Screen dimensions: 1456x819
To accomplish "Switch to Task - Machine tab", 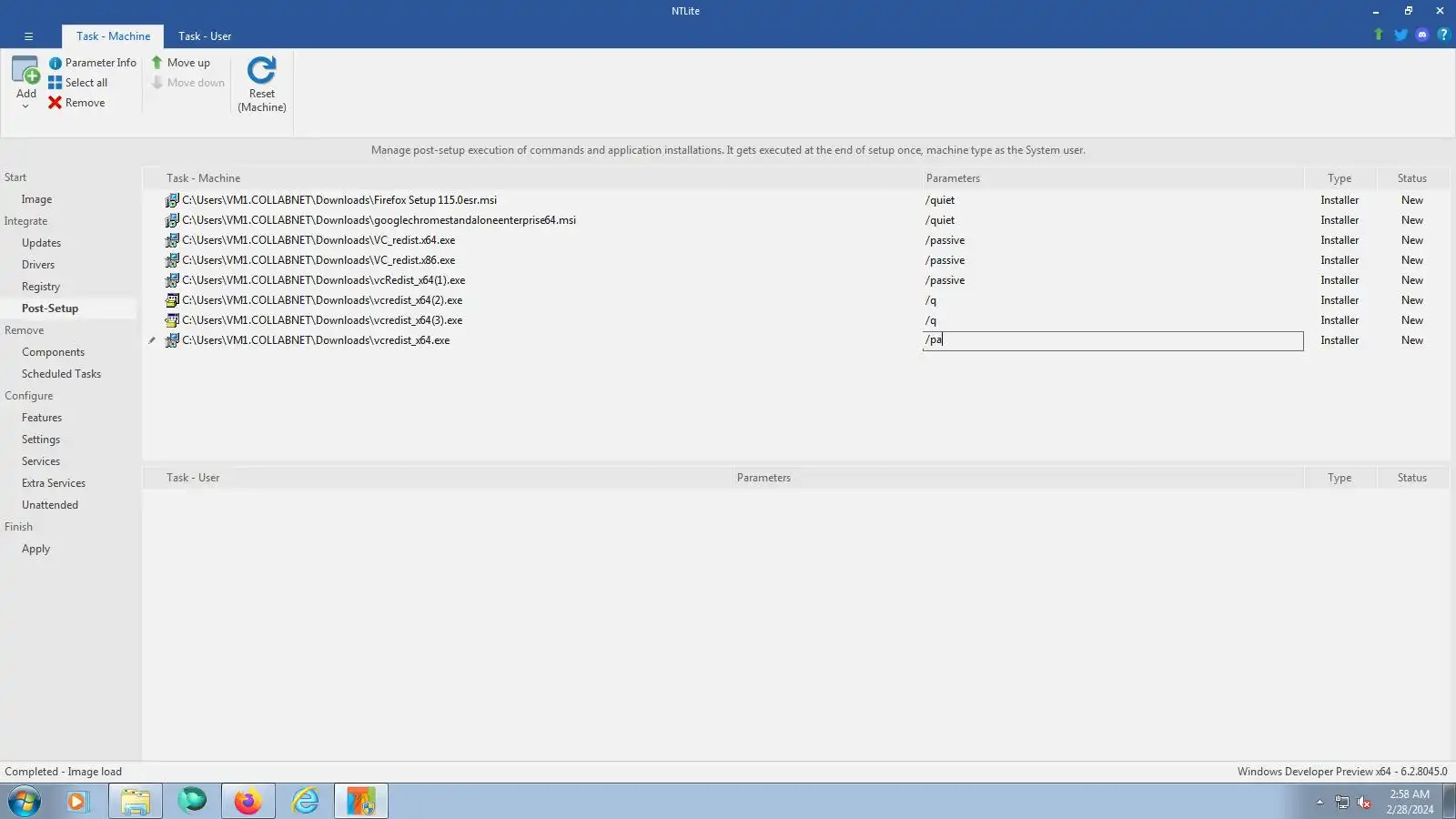I will tap(113, 36).
